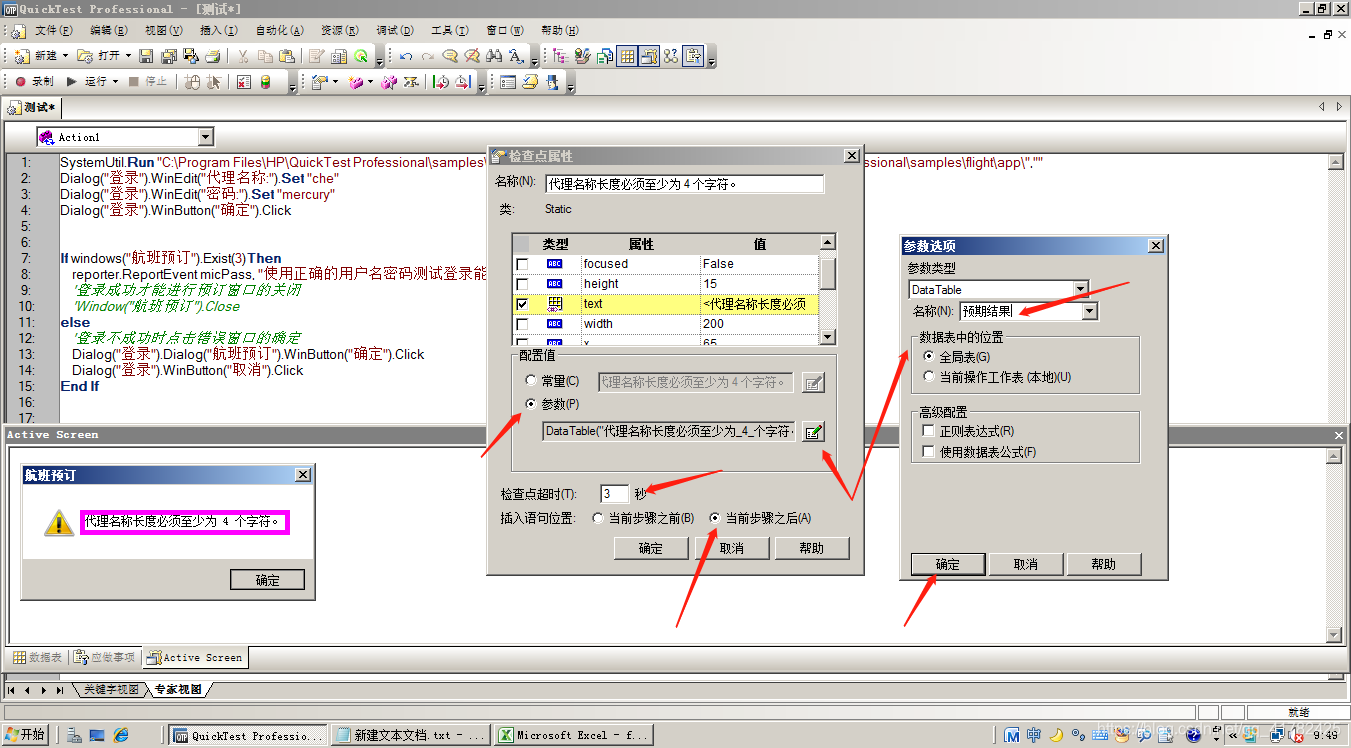
Task: Uncheck the text property checkbox
Action: (x=521, y=304)
